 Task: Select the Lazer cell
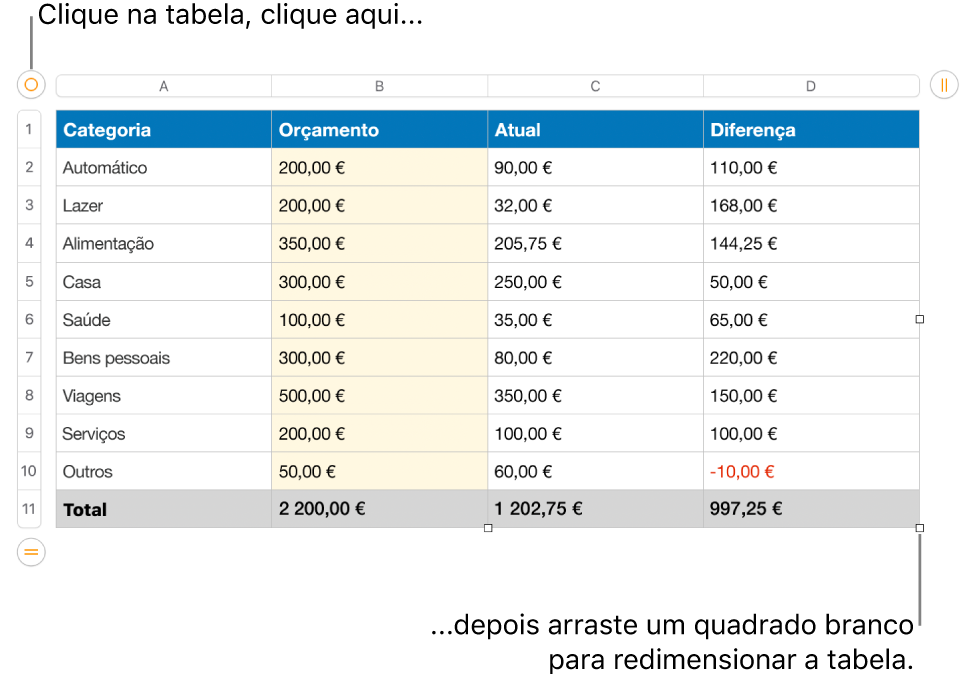pyautogui.click(x=163, y=205)
